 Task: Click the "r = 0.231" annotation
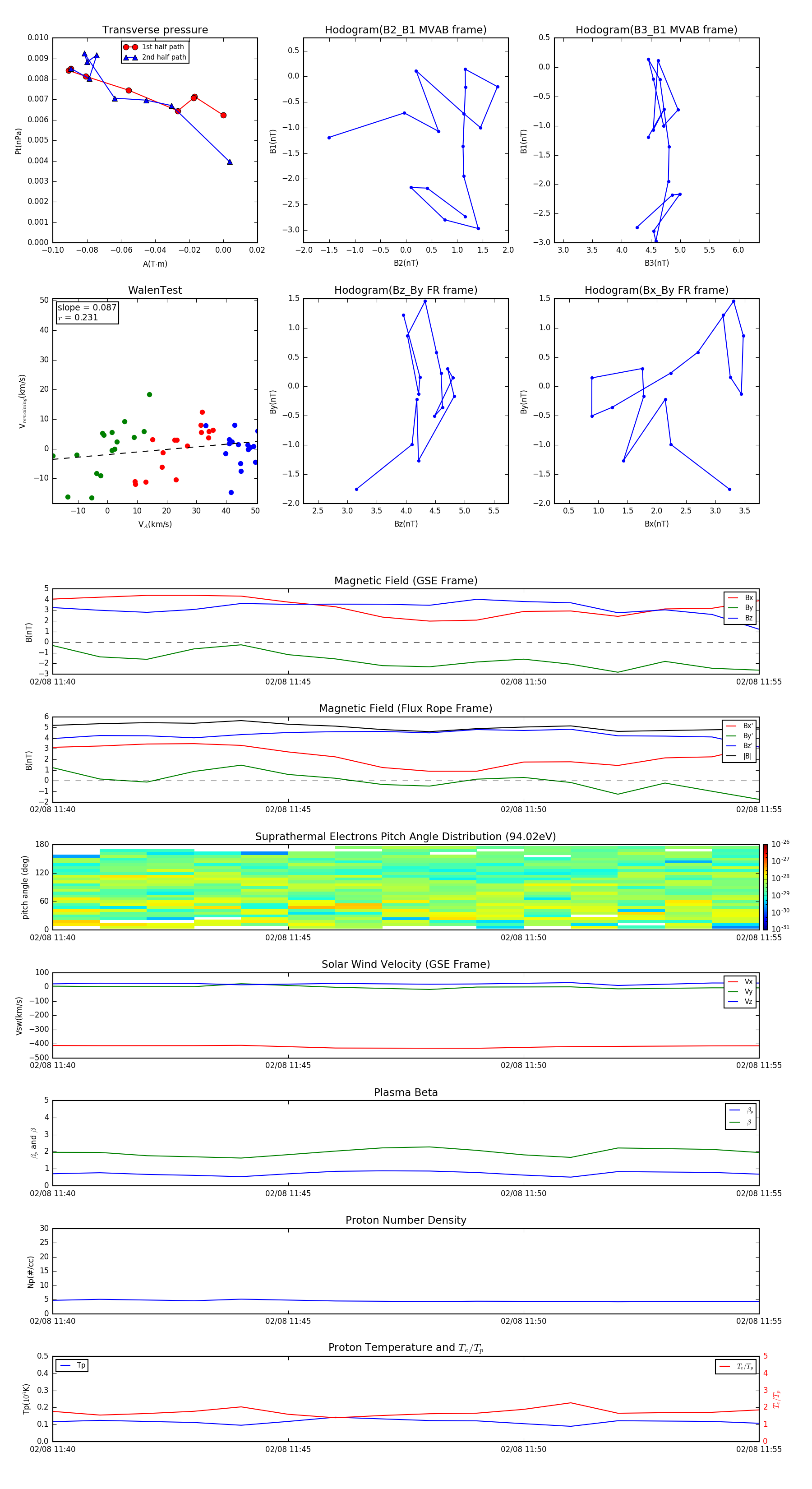click(x=78, y=317)
